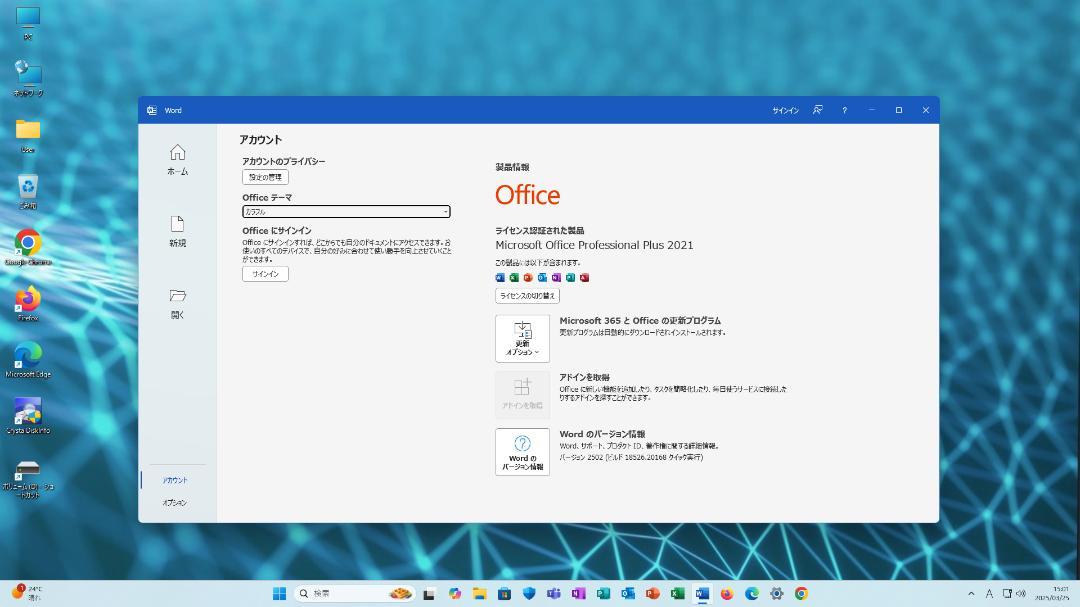Open the feedback icon in Word title bar
The image size is (1080, 607).
(x=818, y=110)
